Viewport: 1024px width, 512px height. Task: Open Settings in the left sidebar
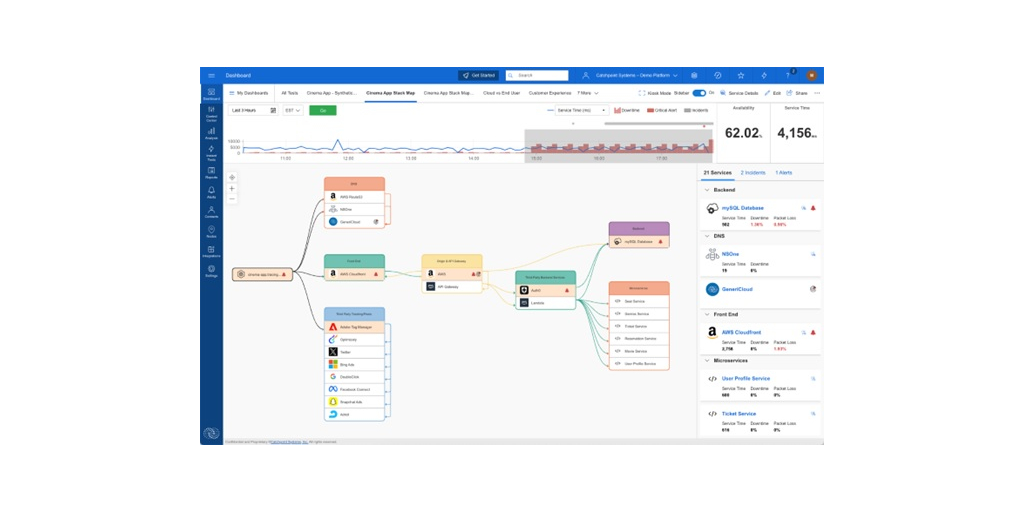click(211, 271)
